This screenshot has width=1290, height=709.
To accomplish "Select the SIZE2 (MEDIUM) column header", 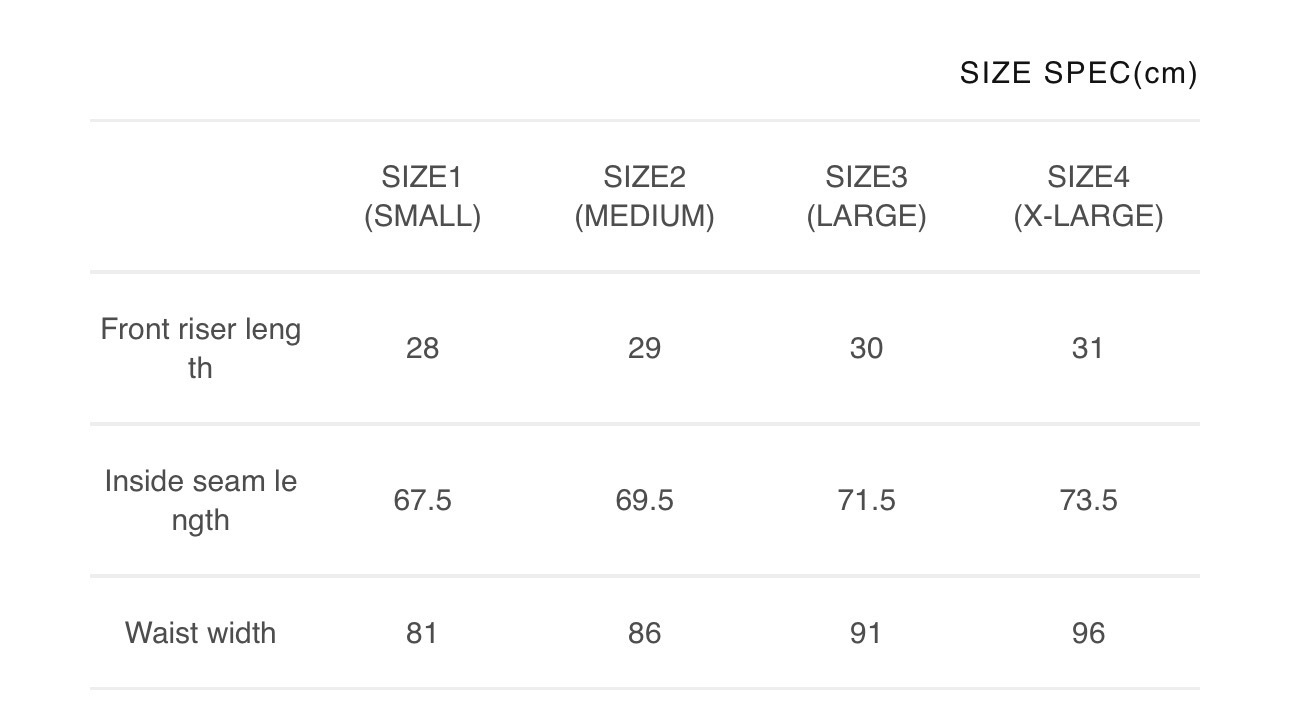I will tap(644, 197).
